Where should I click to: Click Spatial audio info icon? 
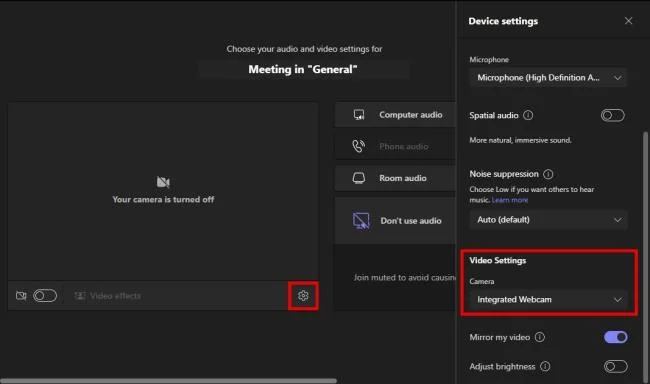pos(528,115)
